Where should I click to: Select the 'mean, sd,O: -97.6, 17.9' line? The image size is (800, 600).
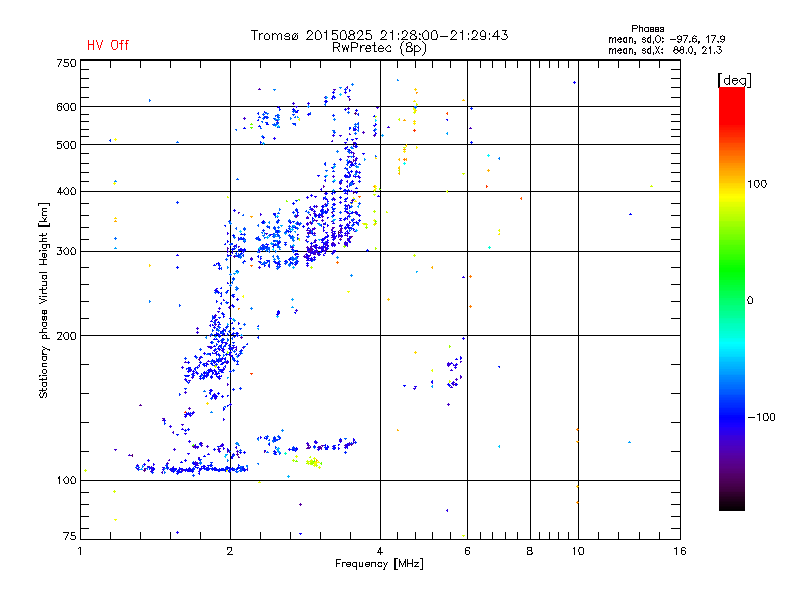point(666,39)
